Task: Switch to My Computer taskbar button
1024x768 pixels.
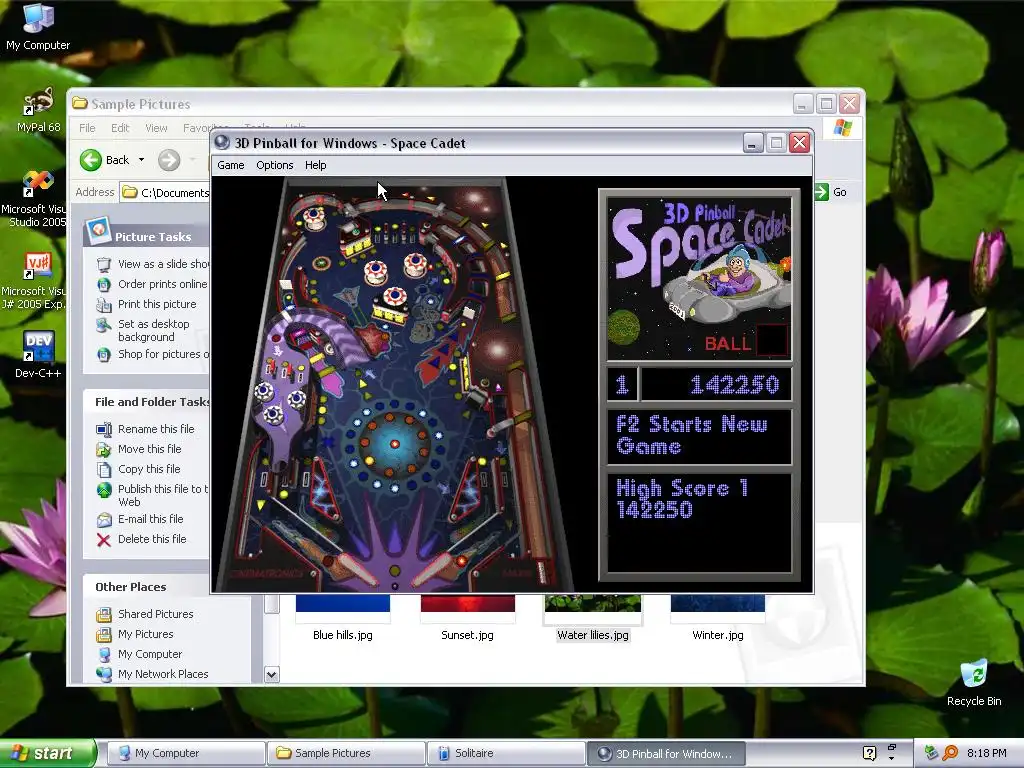Action: click(x=186, y=753)
